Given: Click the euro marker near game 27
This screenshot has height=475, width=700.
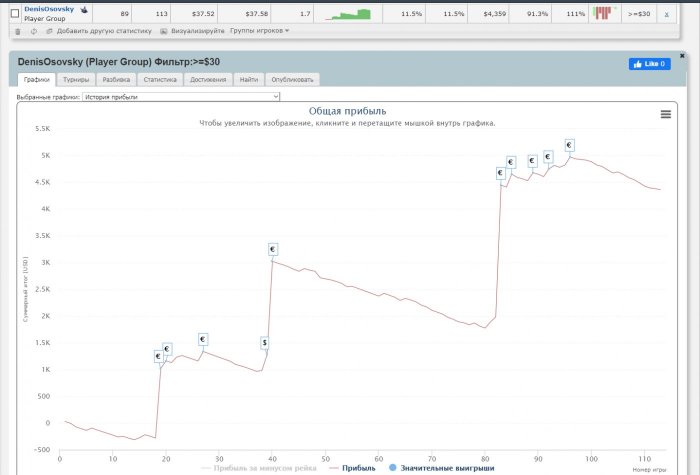Looking at the screenshot, I should [x=203, y=339].
